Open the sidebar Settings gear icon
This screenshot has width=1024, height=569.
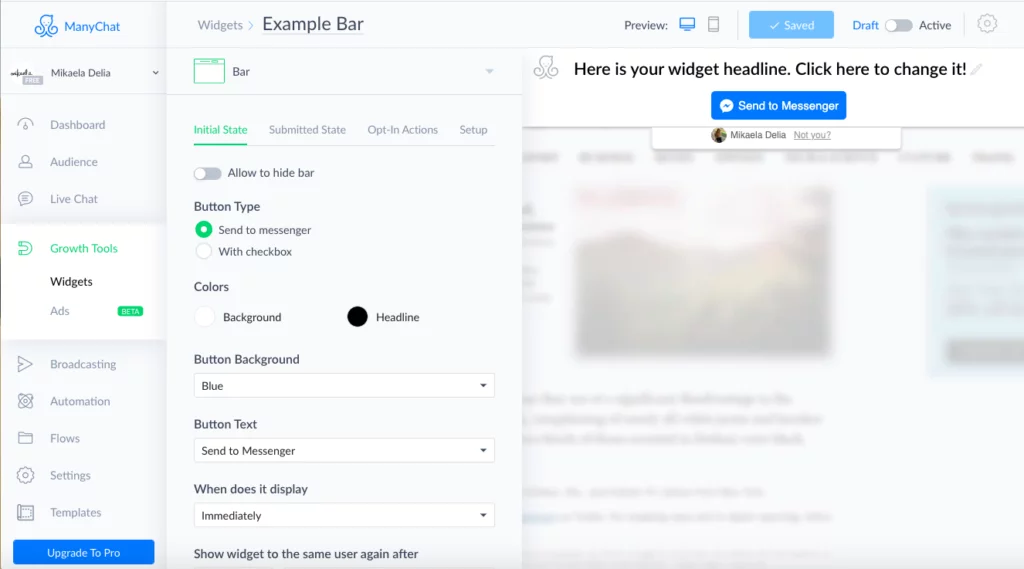tap(25, 475)
